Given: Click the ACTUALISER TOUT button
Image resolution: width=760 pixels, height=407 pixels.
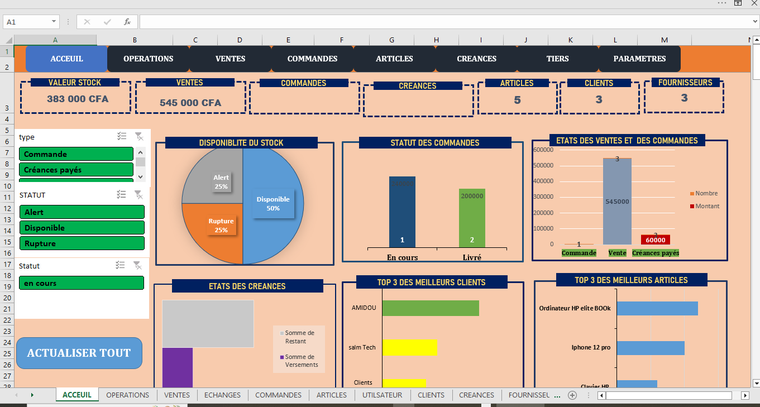Looking at the screenshot, I should pos(79,353).
